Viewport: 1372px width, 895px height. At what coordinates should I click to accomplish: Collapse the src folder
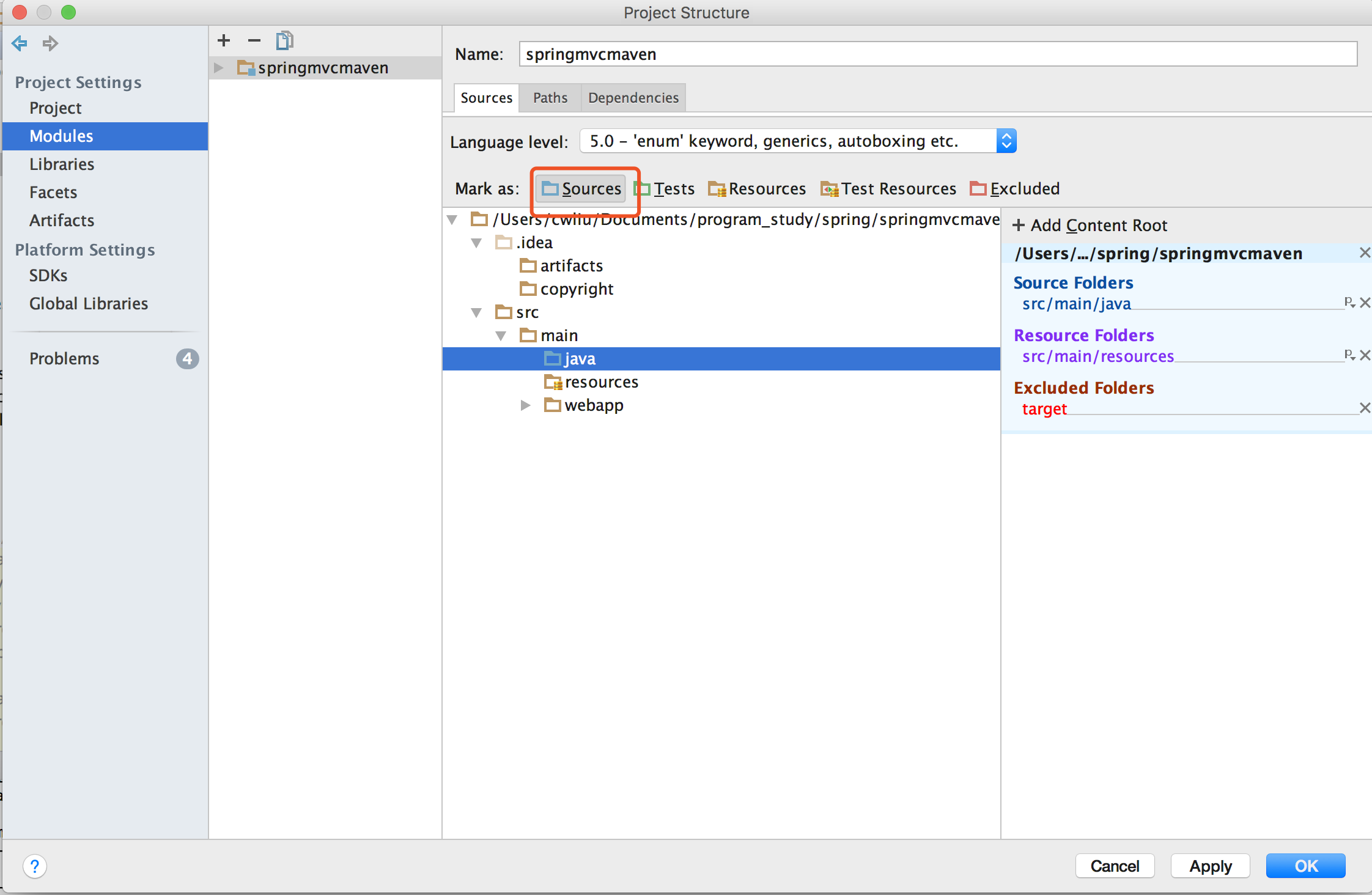tap(477, 312)
